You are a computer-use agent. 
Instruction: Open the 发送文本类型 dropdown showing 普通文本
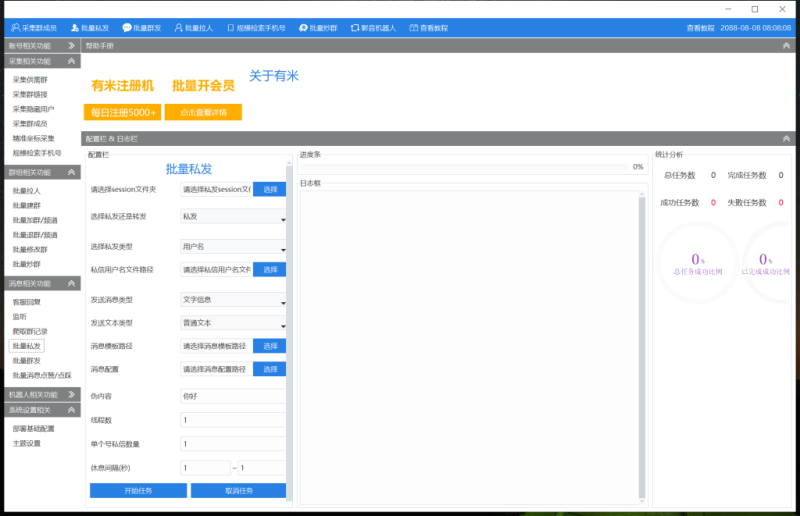[x=233, y=323]
